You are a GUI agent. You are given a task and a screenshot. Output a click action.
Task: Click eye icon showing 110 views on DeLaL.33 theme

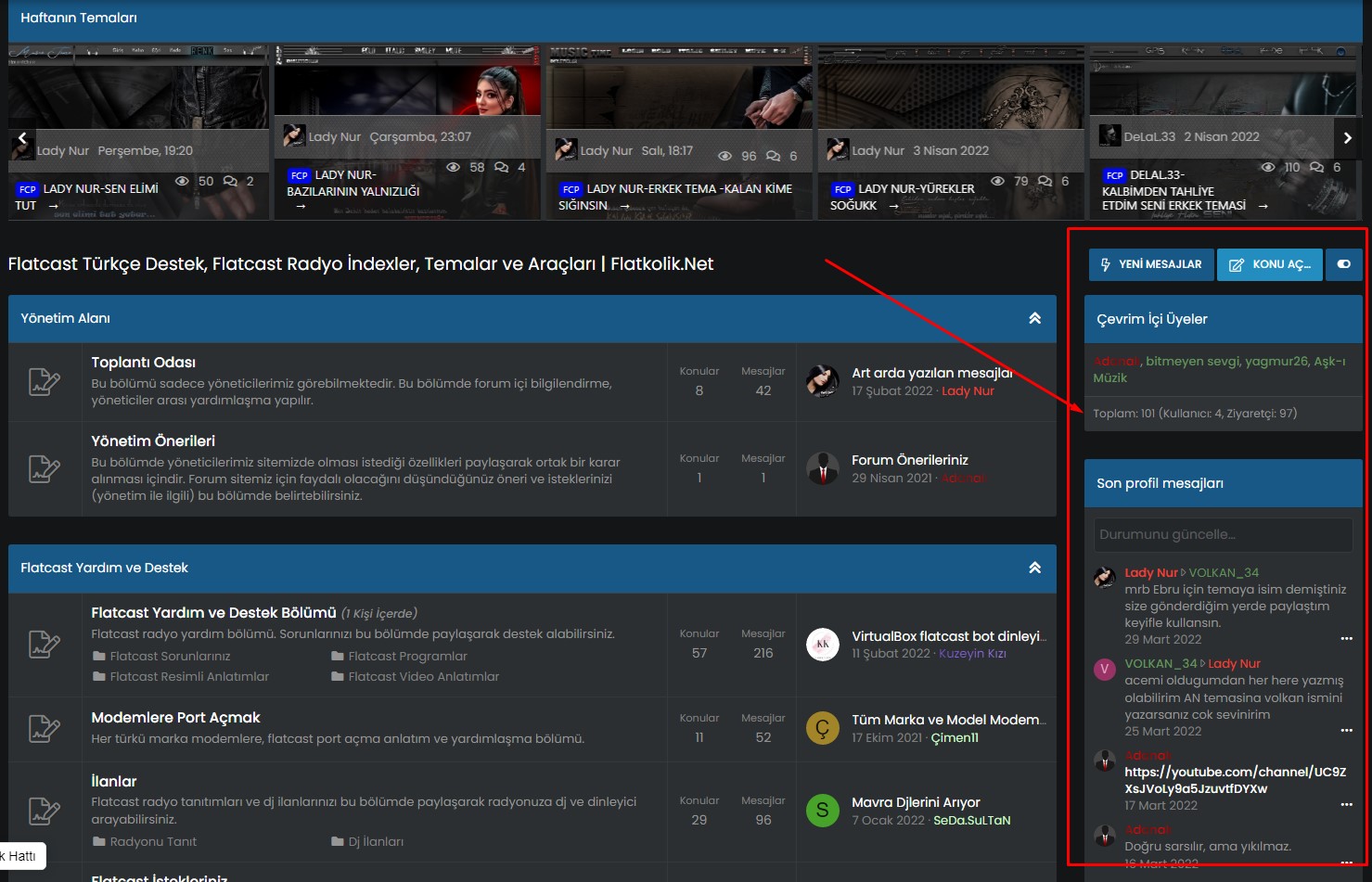(1267, 167)
